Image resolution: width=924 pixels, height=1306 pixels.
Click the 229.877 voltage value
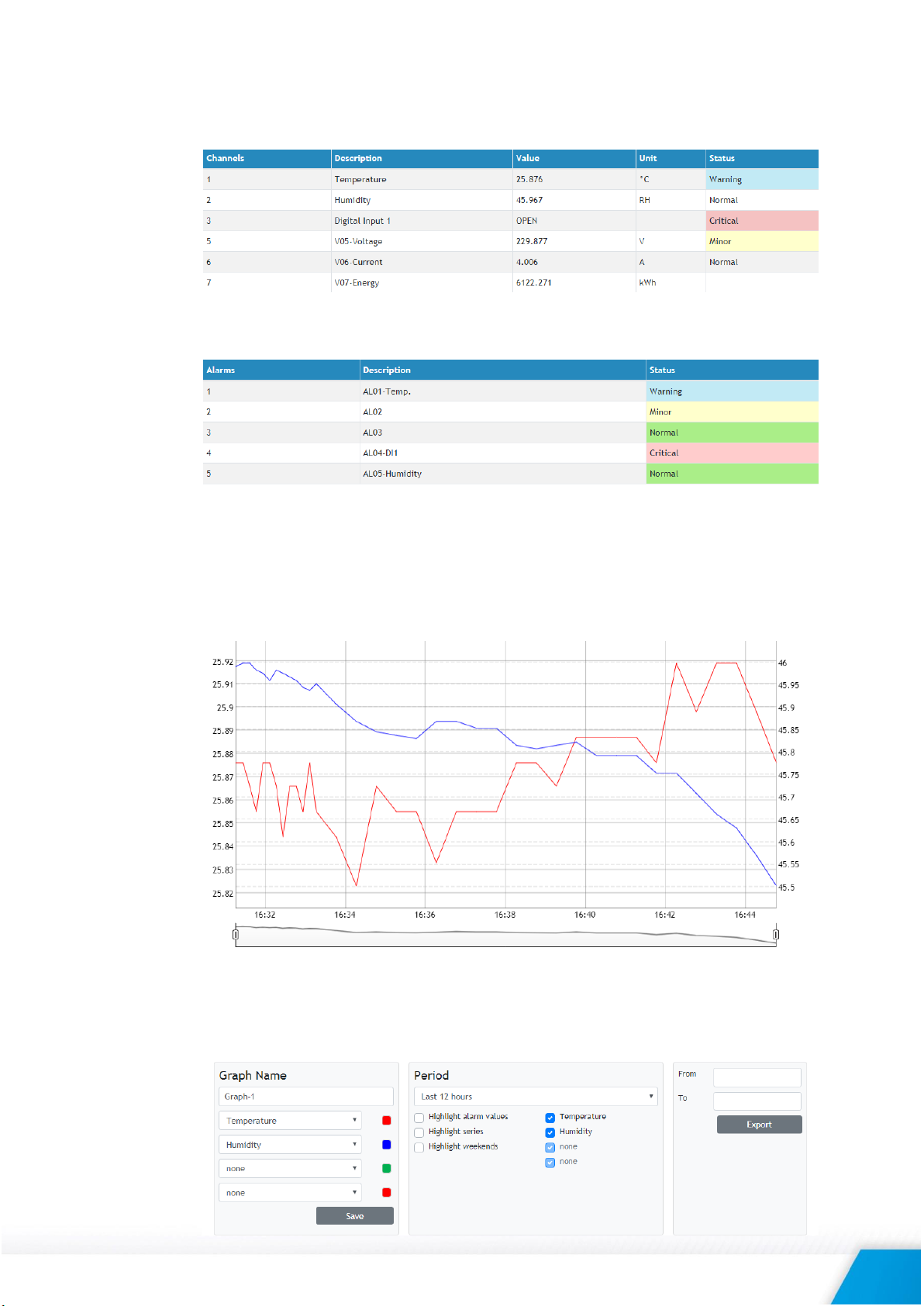532,241
